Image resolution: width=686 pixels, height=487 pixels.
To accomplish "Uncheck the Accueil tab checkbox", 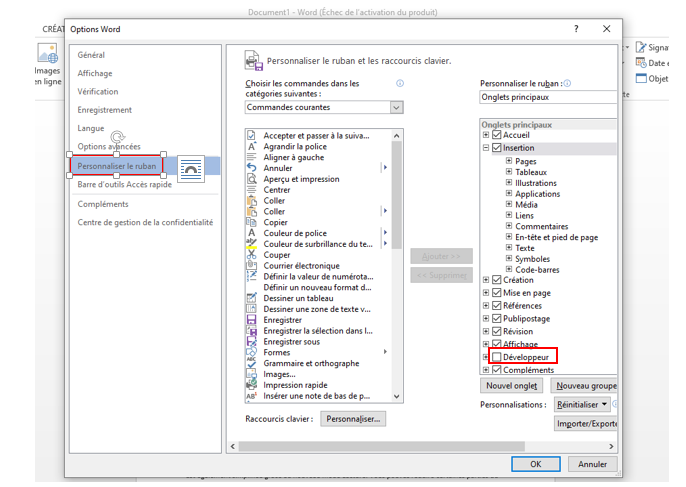I will (497, 135).
